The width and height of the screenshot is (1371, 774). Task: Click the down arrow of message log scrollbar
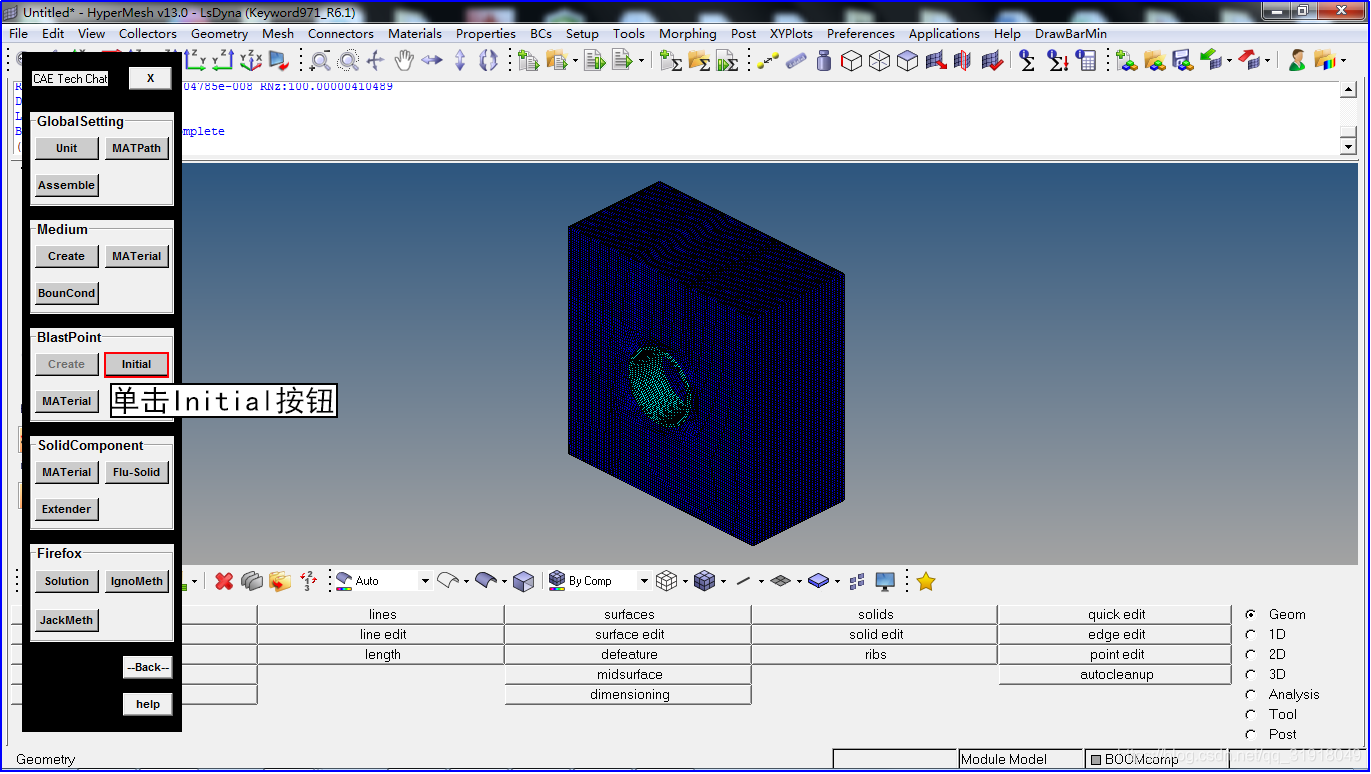[1348, 147]
